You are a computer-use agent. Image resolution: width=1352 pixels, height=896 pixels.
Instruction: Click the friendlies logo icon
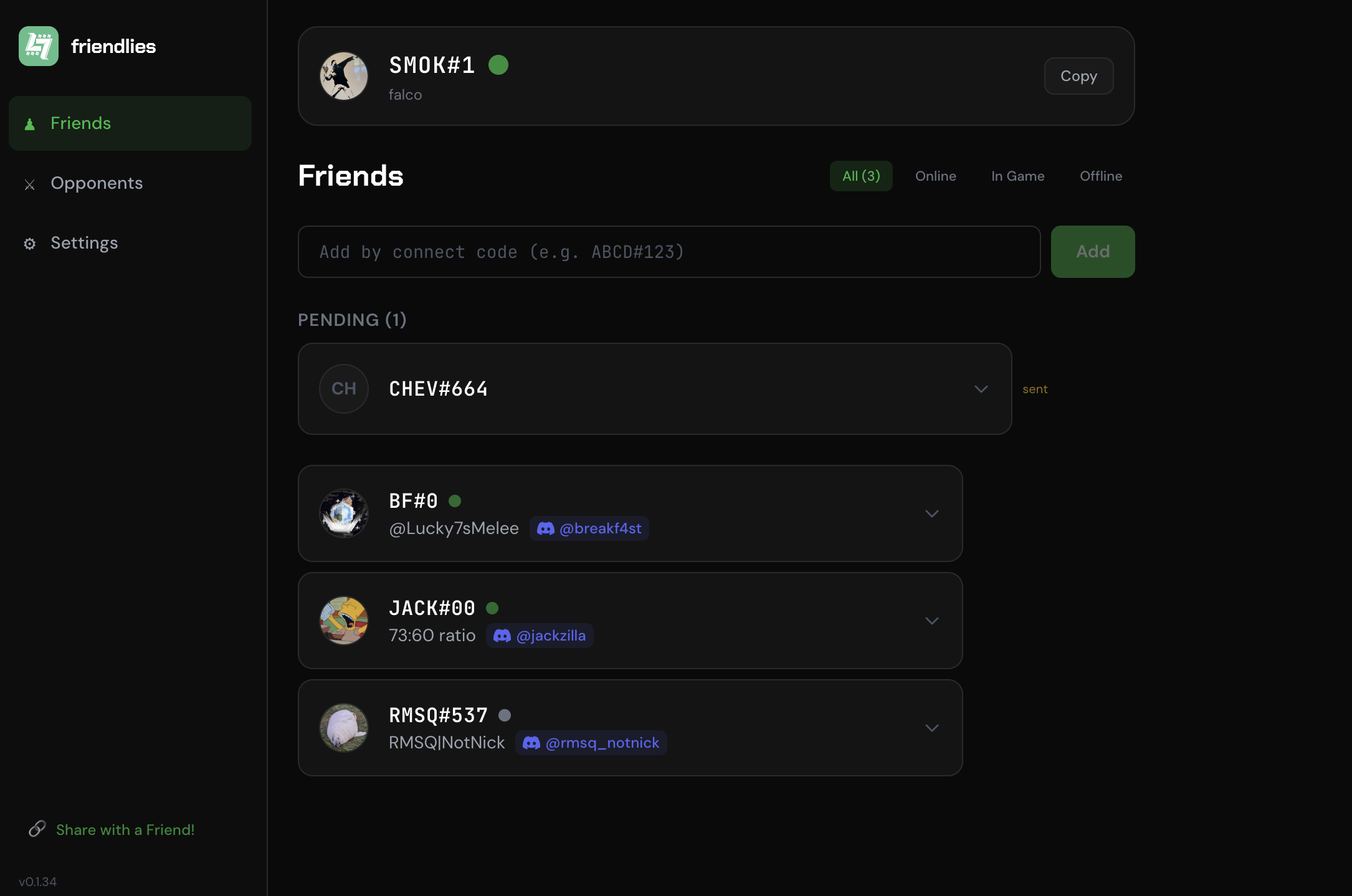[x=39, y=46]
